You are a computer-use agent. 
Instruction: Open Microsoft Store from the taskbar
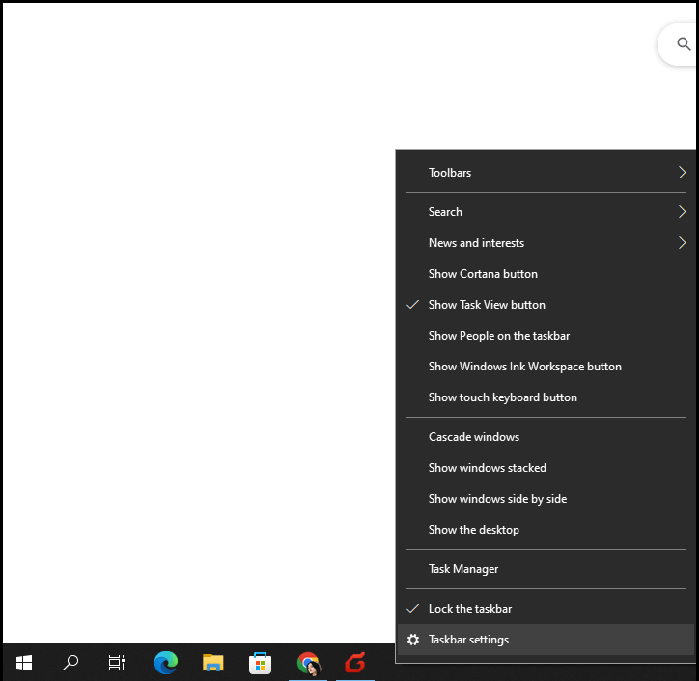[260, 662]
